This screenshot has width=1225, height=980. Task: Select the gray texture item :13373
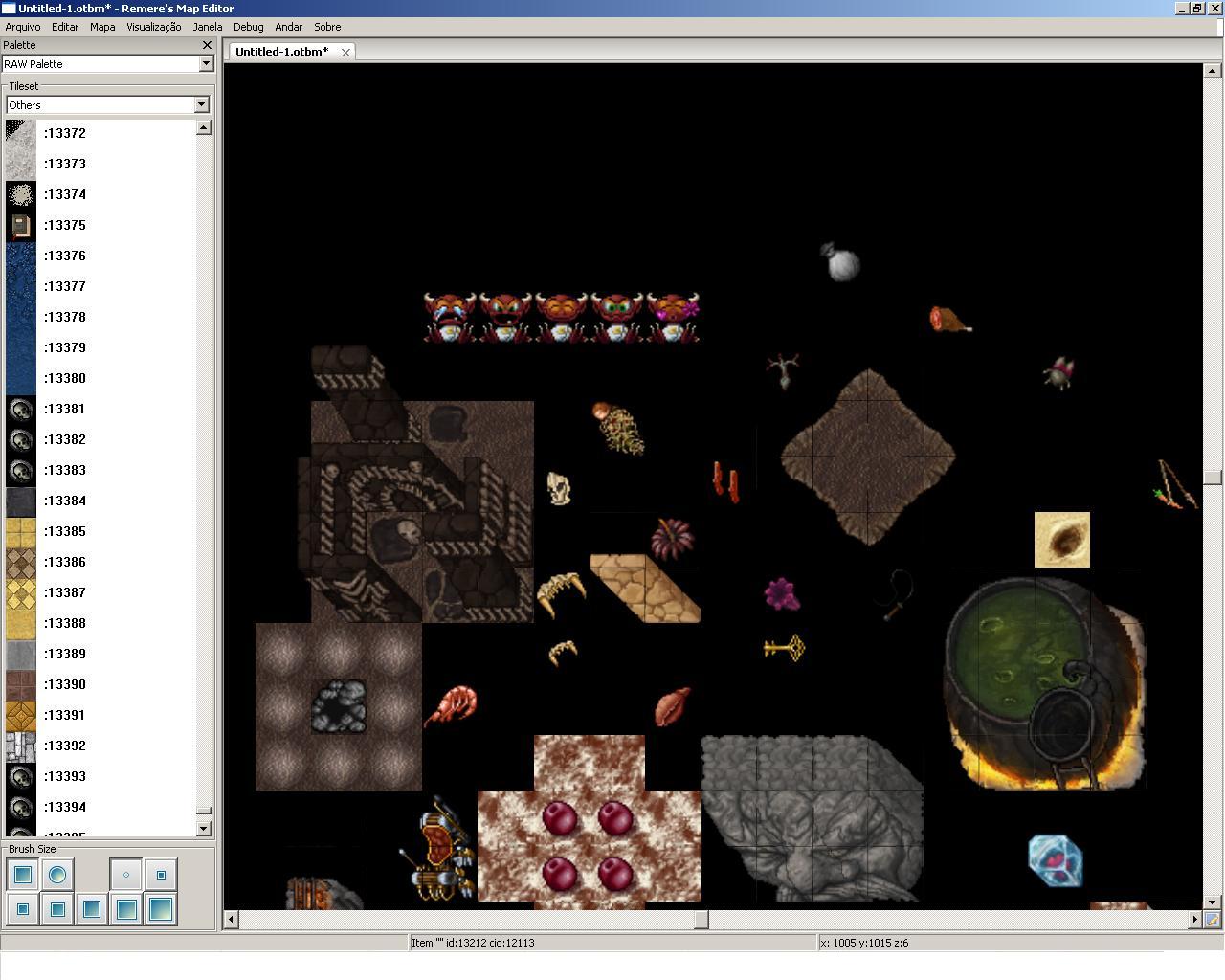21,164
